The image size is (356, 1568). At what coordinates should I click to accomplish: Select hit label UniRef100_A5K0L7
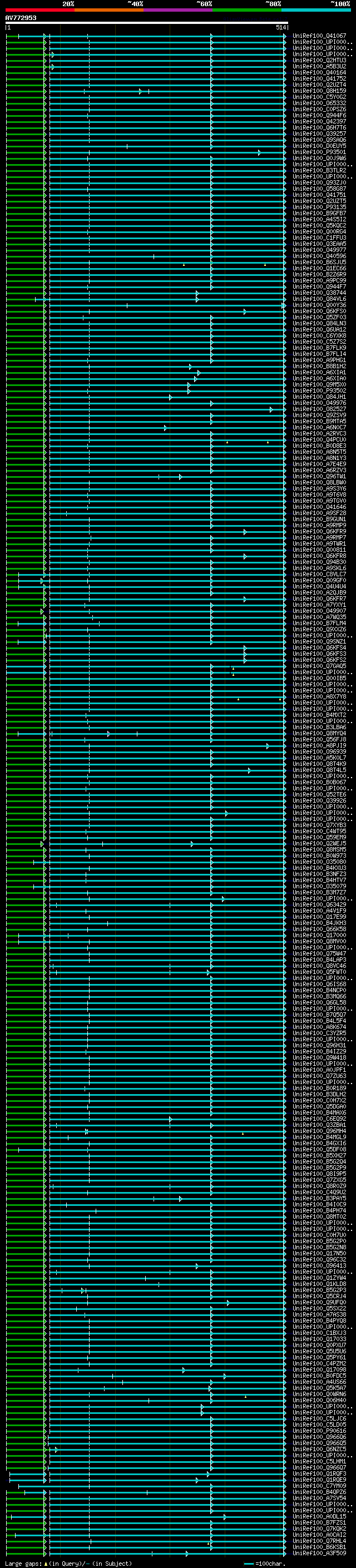tap(319, 757)
